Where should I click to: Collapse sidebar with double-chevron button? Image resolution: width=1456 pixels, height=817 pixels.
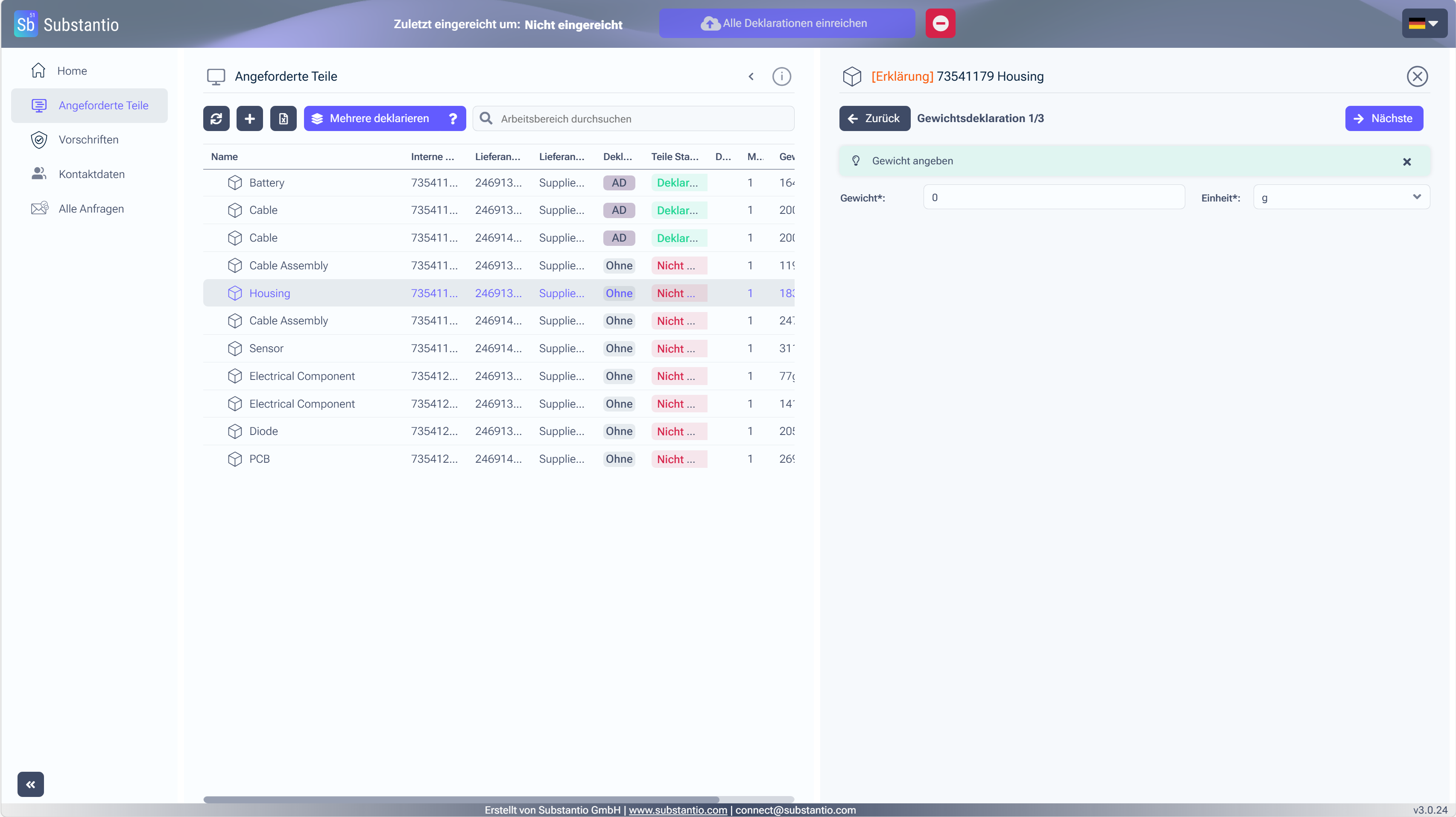click(30, 784)
